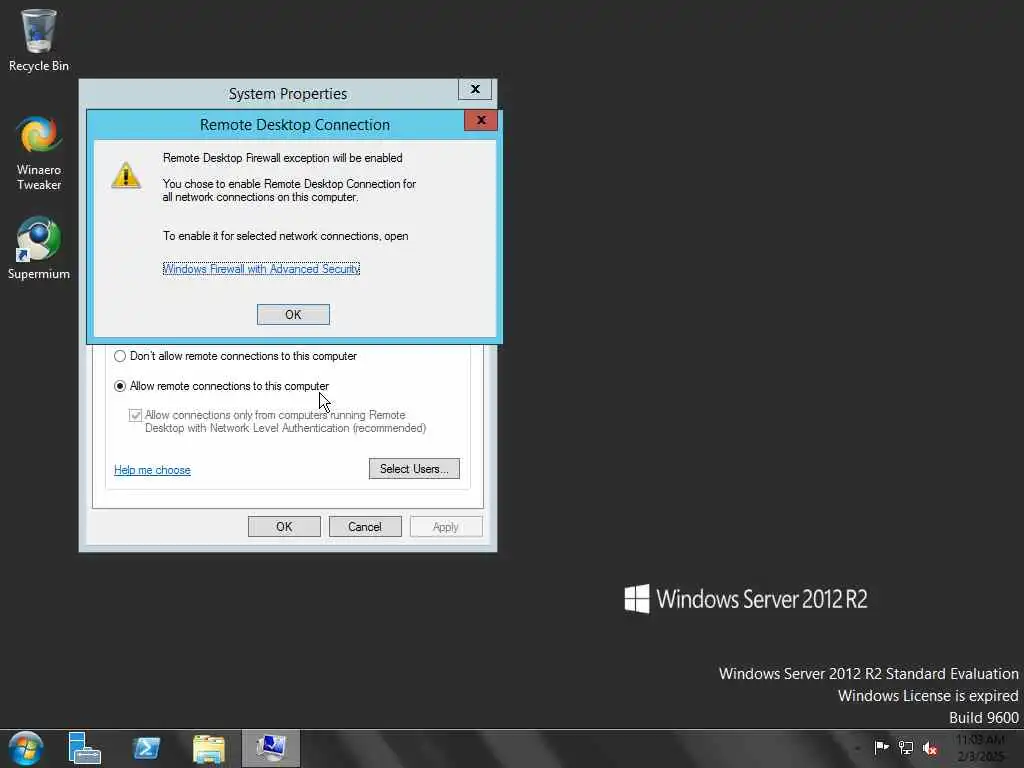Select the Winaero Tweaker desktop icon
Image resolution: width=1024 pixels, height=768 pixels.
[39, 153]
